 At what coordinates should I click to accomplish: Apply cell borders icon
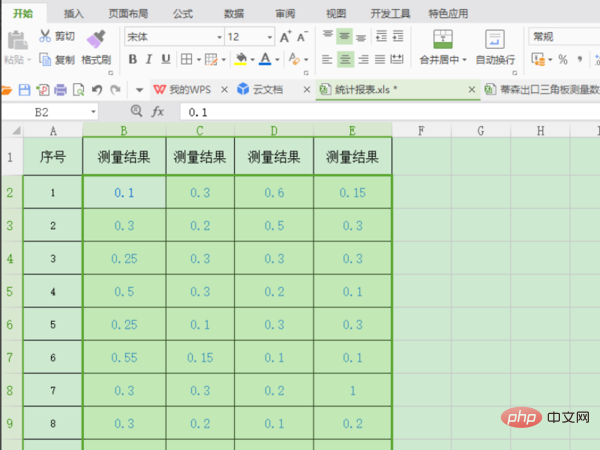186,59
